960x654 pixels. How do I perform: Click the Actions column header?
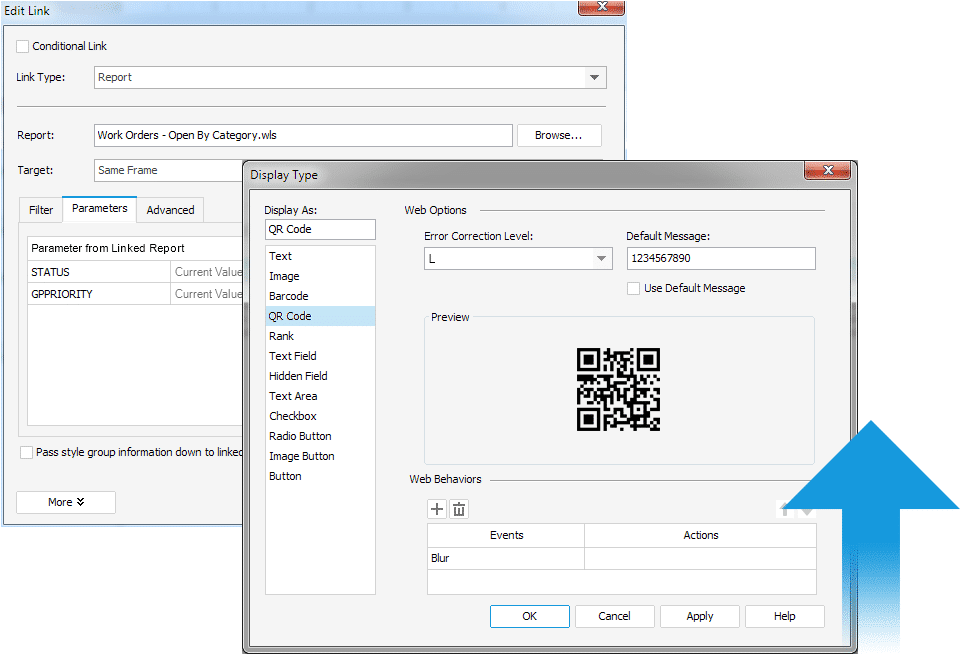coord(700,535)
